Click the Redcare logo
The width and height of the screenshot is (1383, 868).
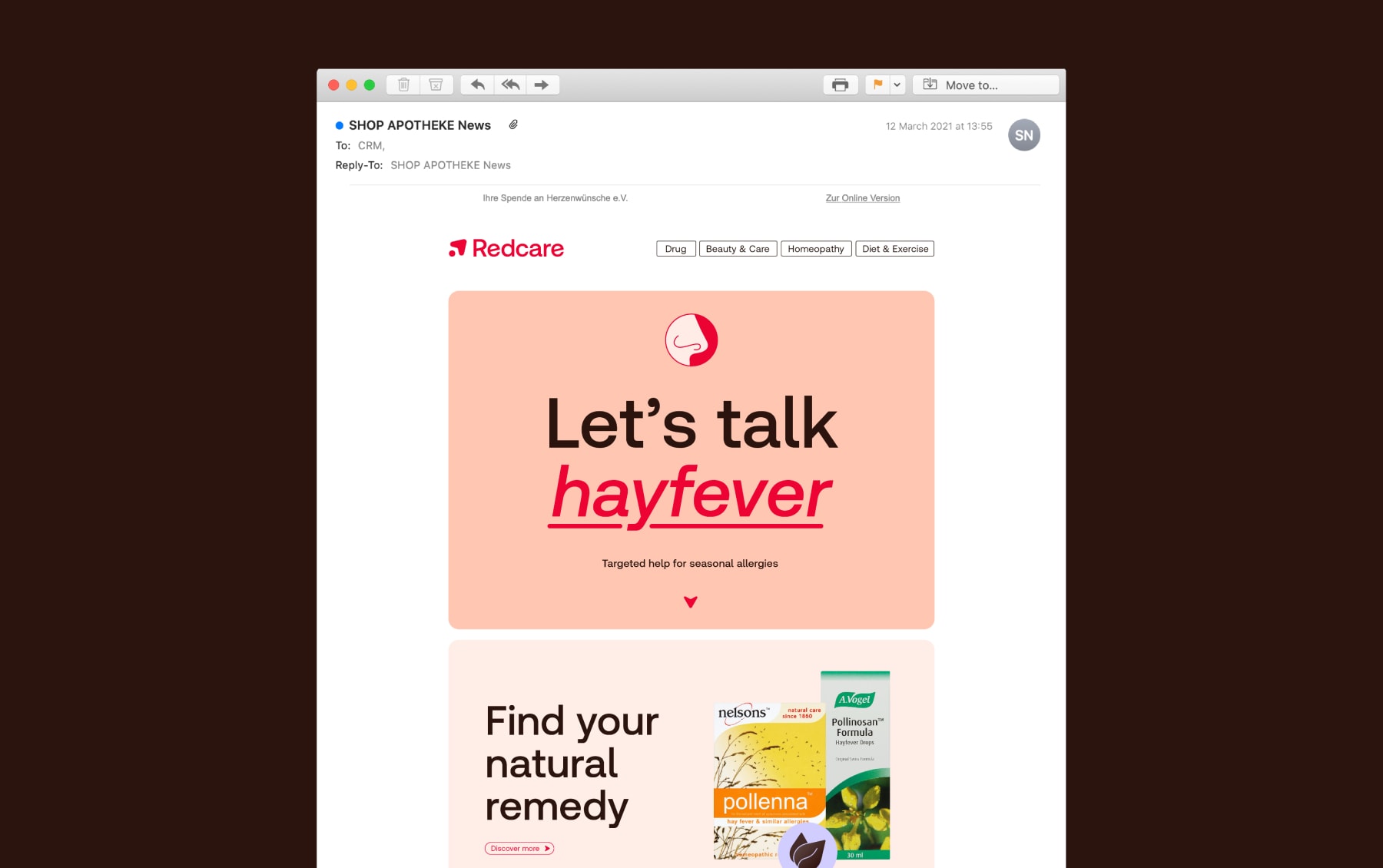(x=506, y=248)
